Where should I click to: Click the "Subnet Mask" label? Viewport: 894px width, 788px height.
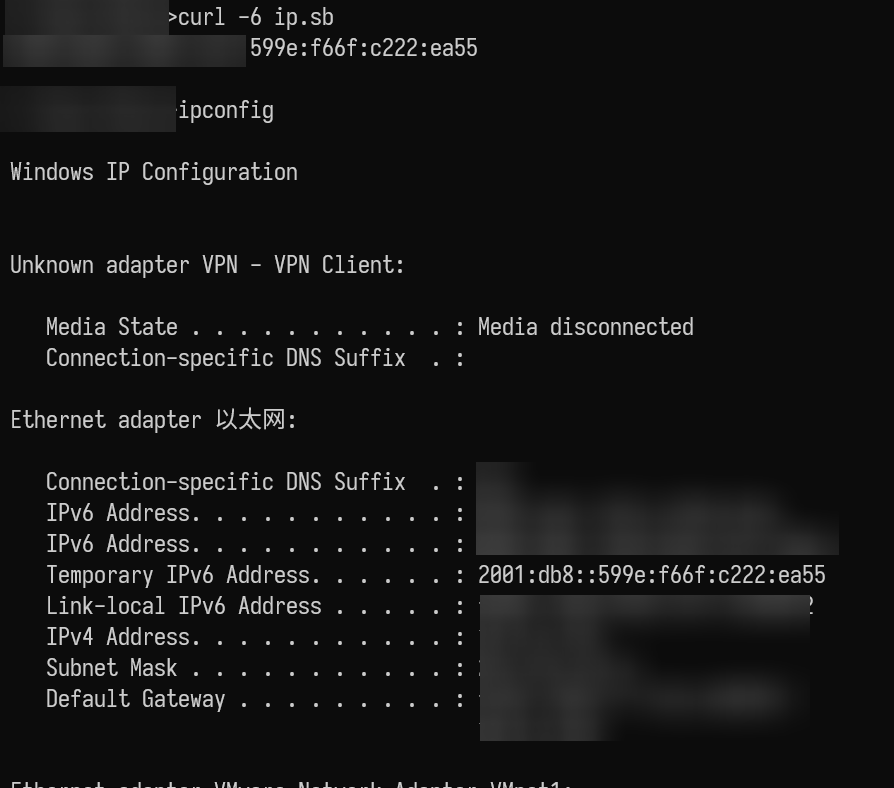click(112, 668)
